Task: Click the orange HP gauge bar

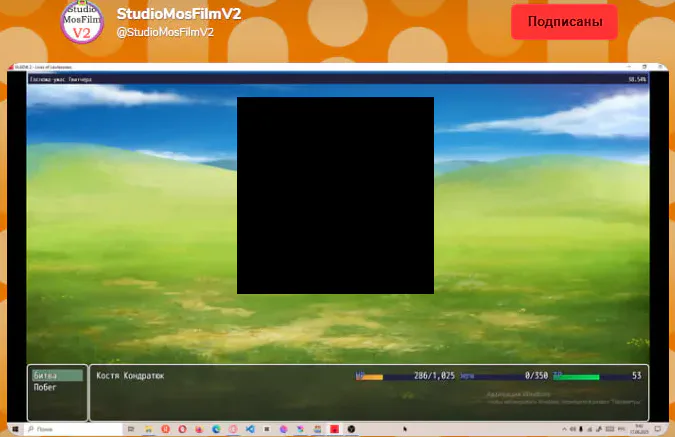Action: (x=369, y=377)
